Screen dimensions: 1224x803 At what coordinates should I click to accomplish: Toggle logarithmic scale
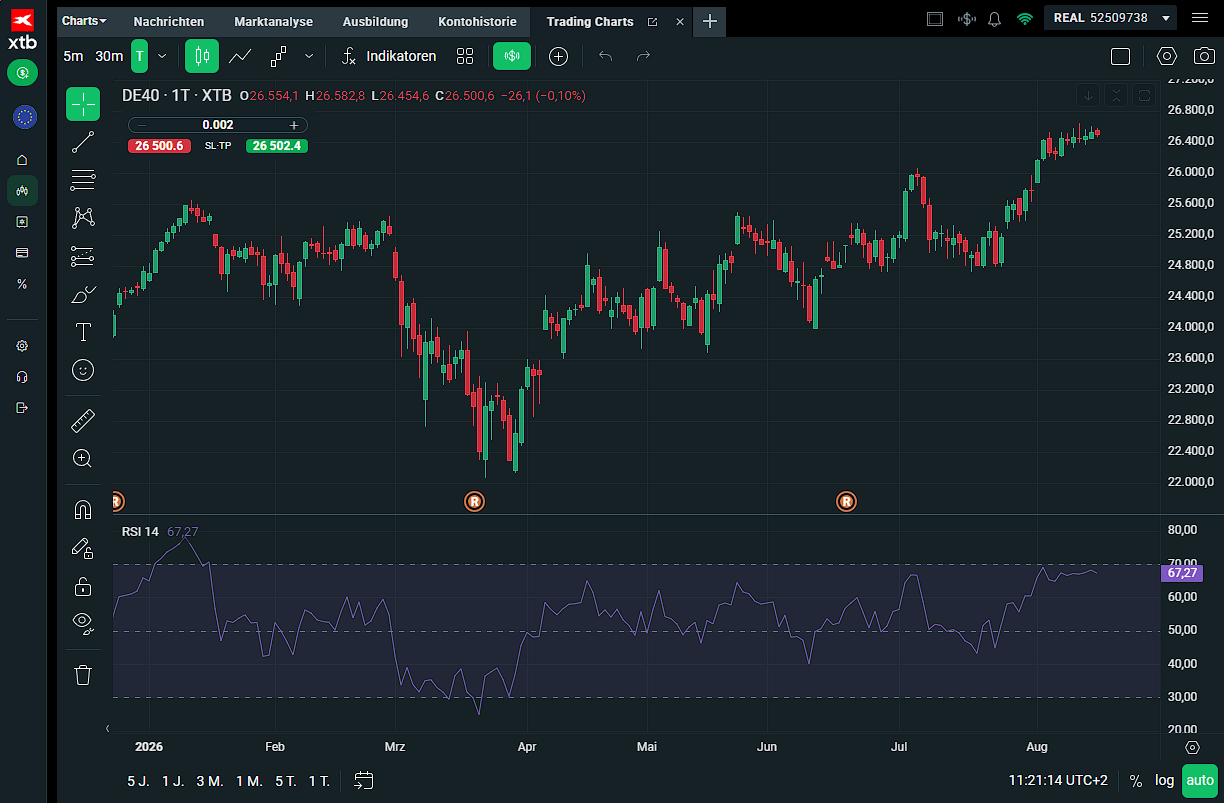pyautogui.click(x=1164, y=781)
